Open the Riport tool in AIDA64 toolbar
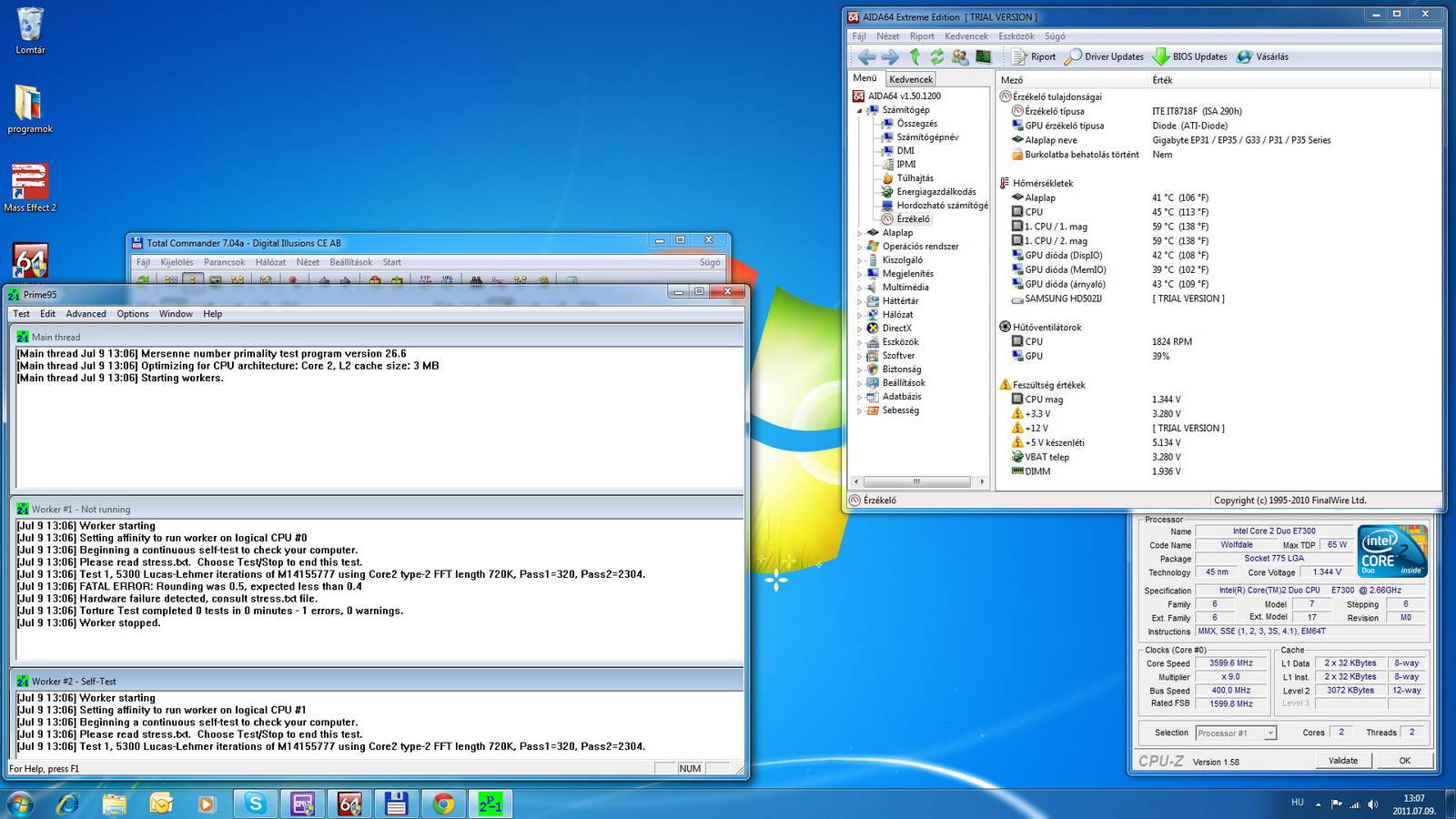1456x819 pixels. point(1034,56)
